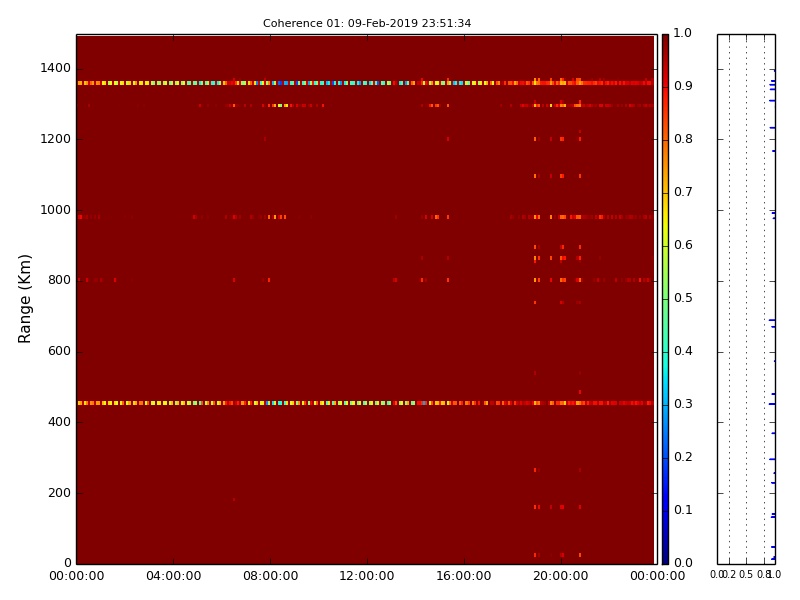The height and width of the screenshot is (600, 800).
Task: Click the colorbar 0.3 tick label
Action: pyautogui.click(x=683, y=404)
